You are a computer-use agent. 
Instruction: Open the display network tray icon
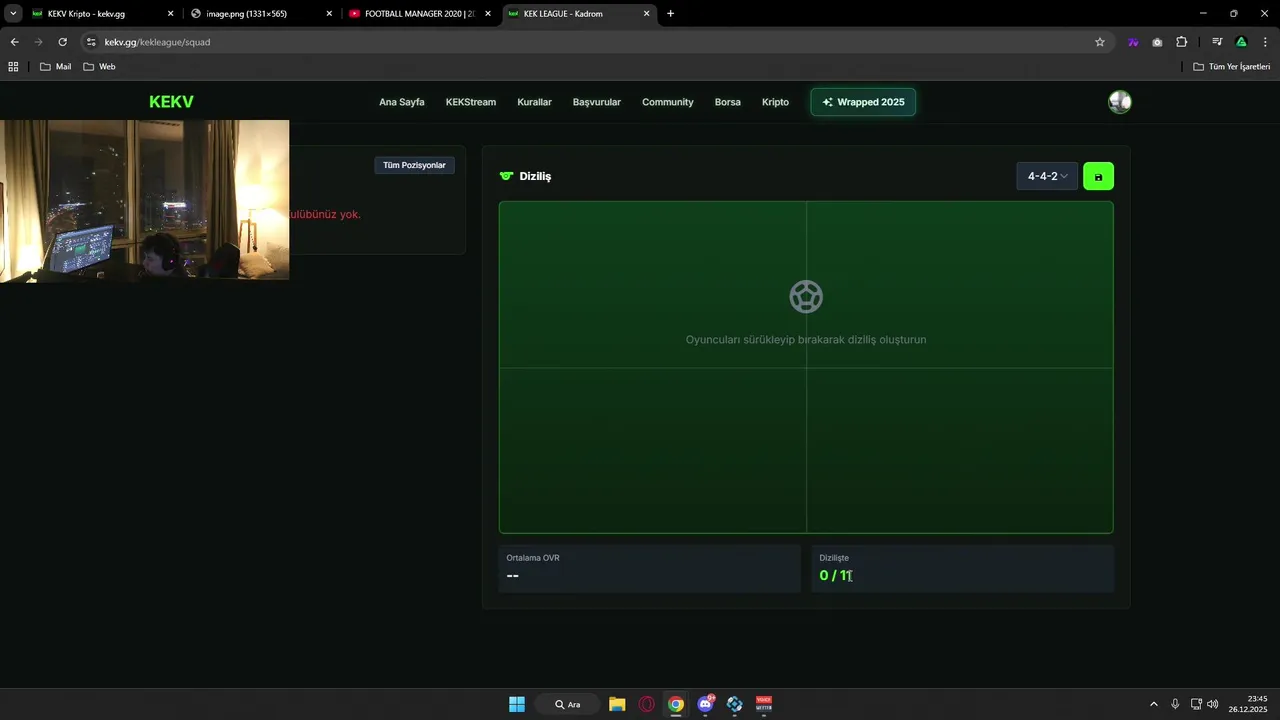point(1196,704)
